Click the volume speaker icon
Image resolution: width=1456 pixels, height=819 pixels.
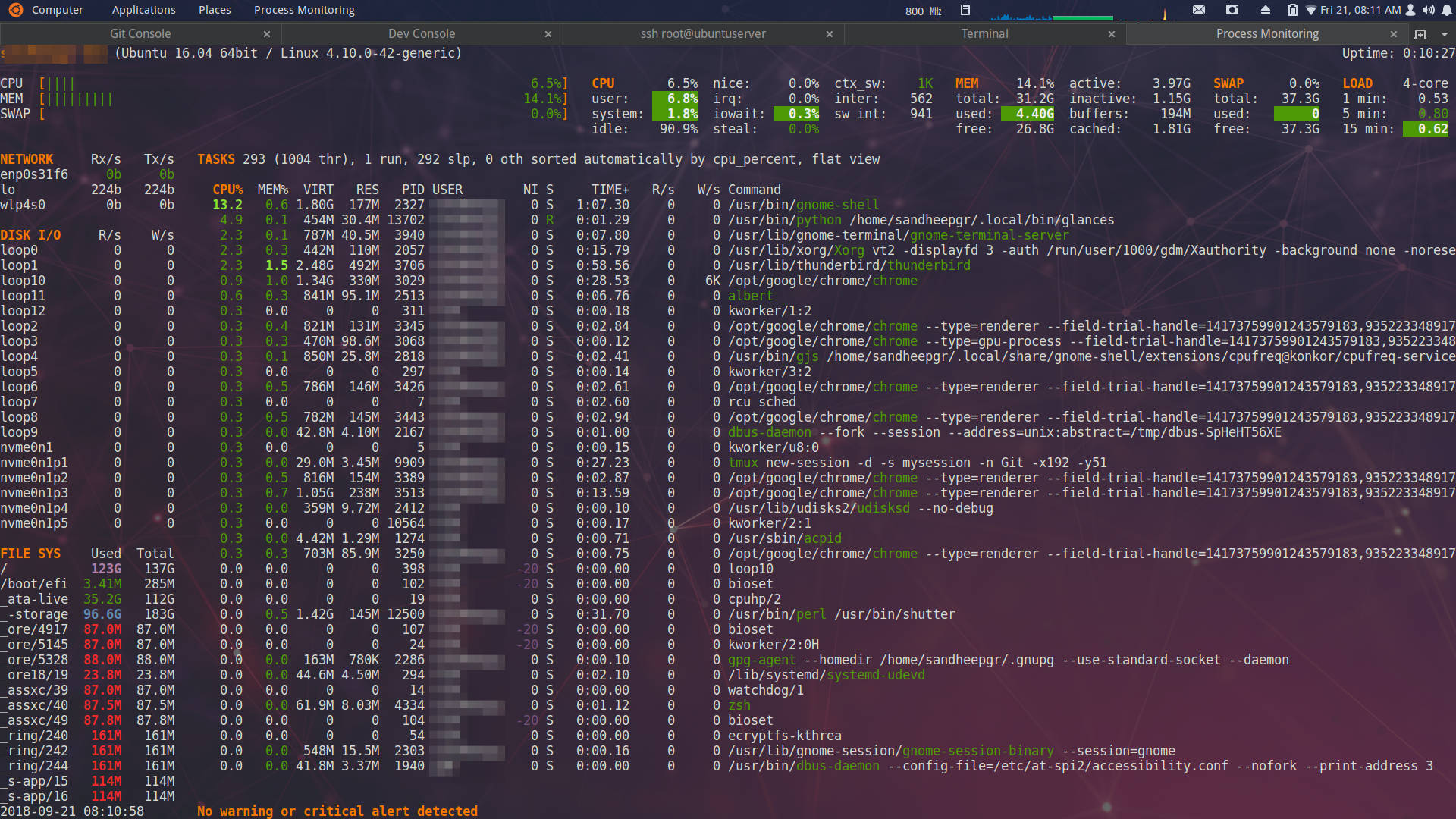1429,10
